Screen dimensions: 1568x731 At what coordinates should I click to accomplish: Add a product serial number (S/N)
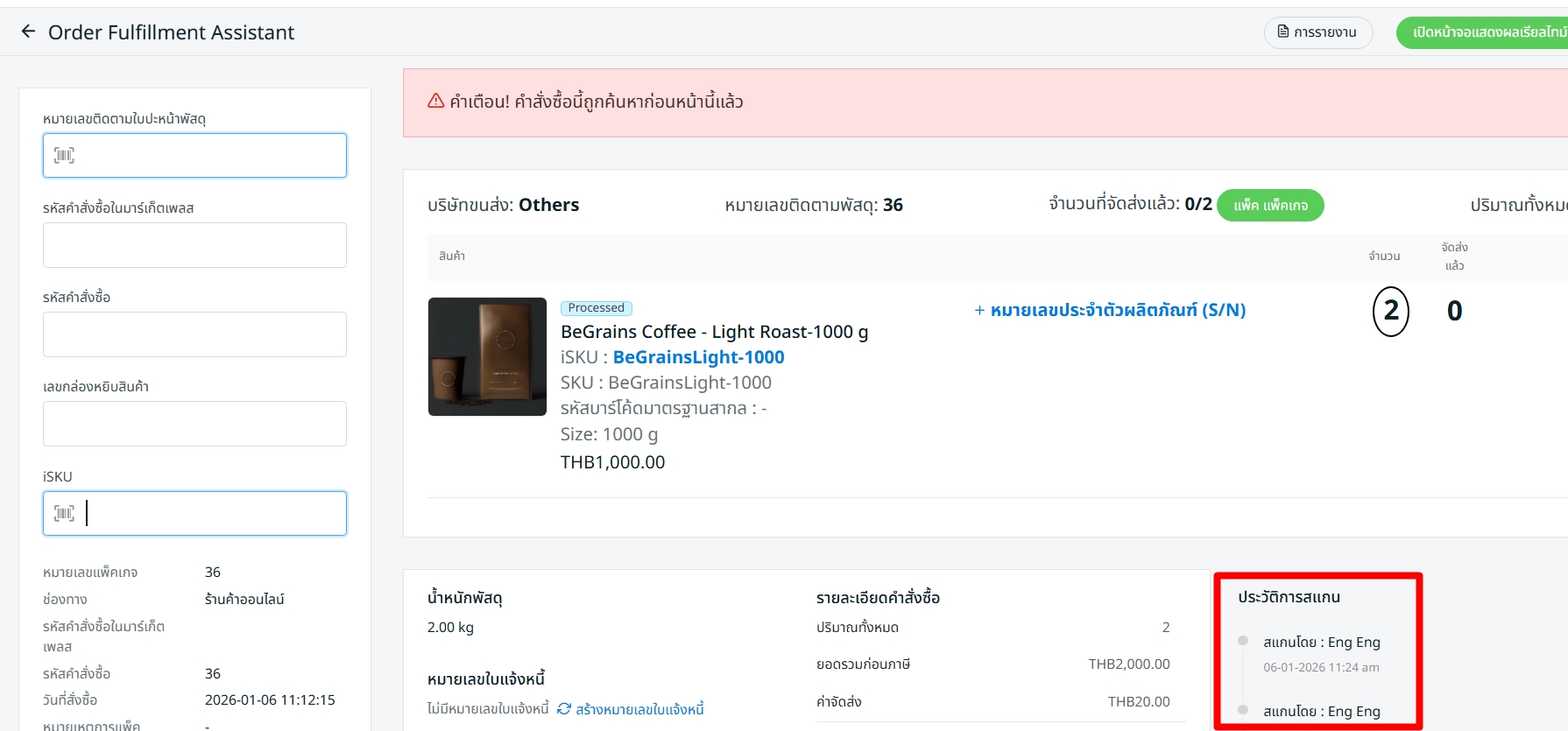coord(1110,310)
